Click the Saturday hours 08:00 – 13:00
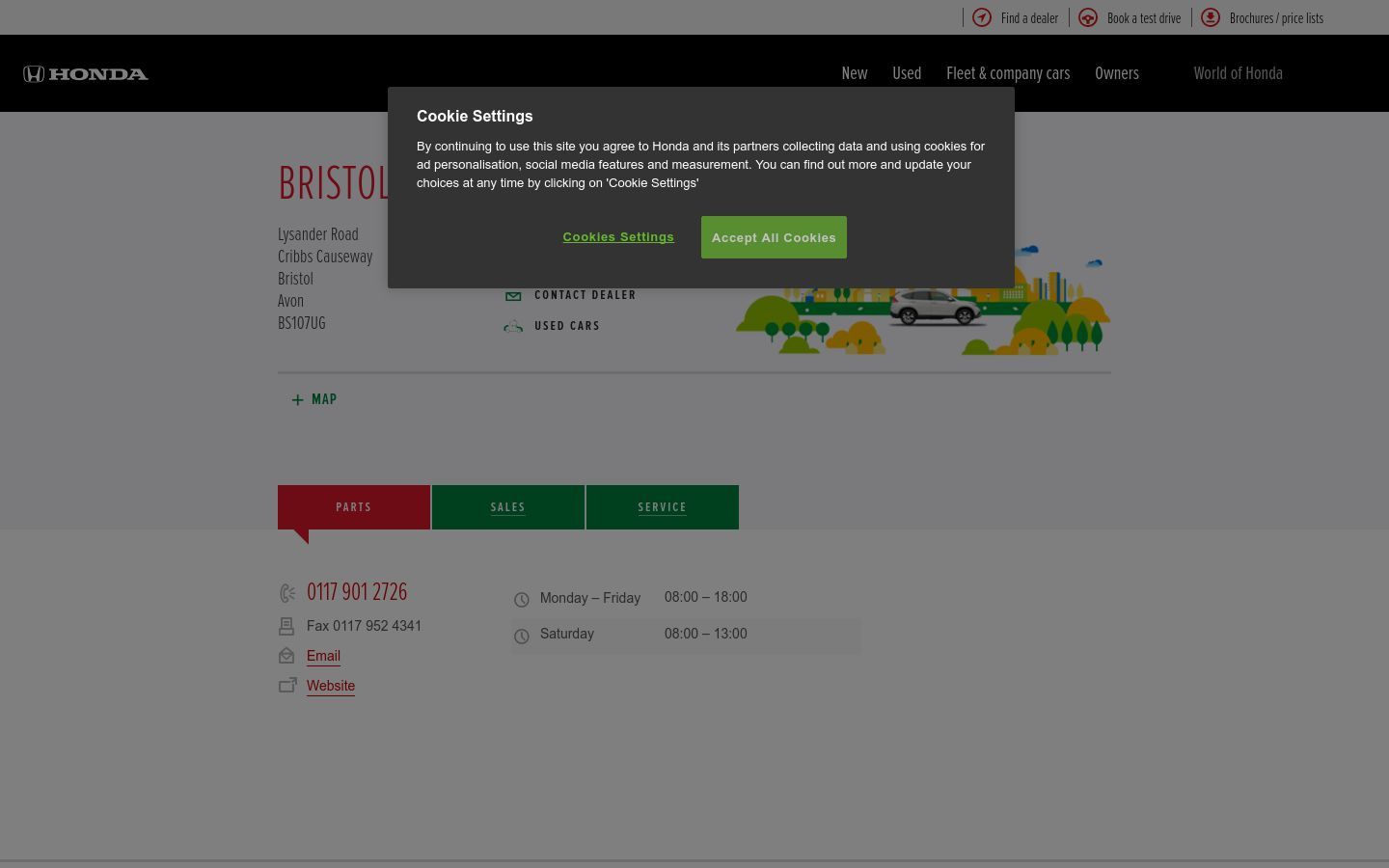 click(706, 634)
